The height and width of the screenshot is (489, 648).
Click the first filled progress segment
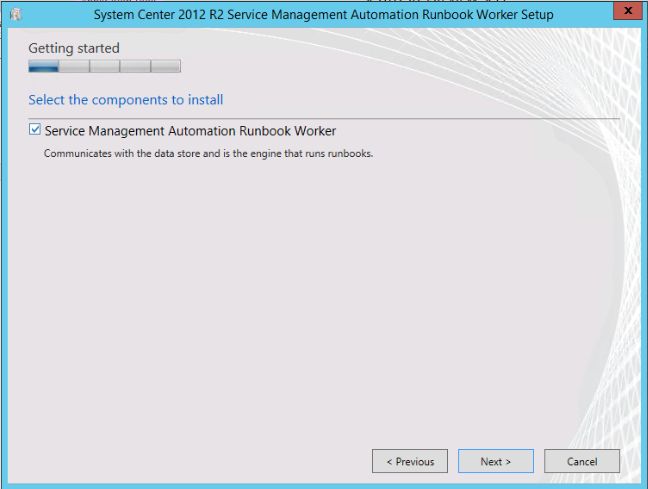[x=44, y=67]
